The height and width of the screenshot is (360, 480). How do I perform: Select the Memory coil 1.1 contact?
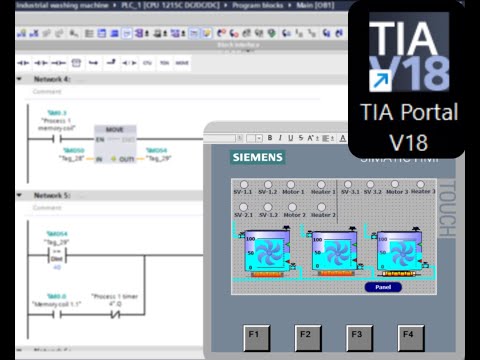[x=57, y=314]
